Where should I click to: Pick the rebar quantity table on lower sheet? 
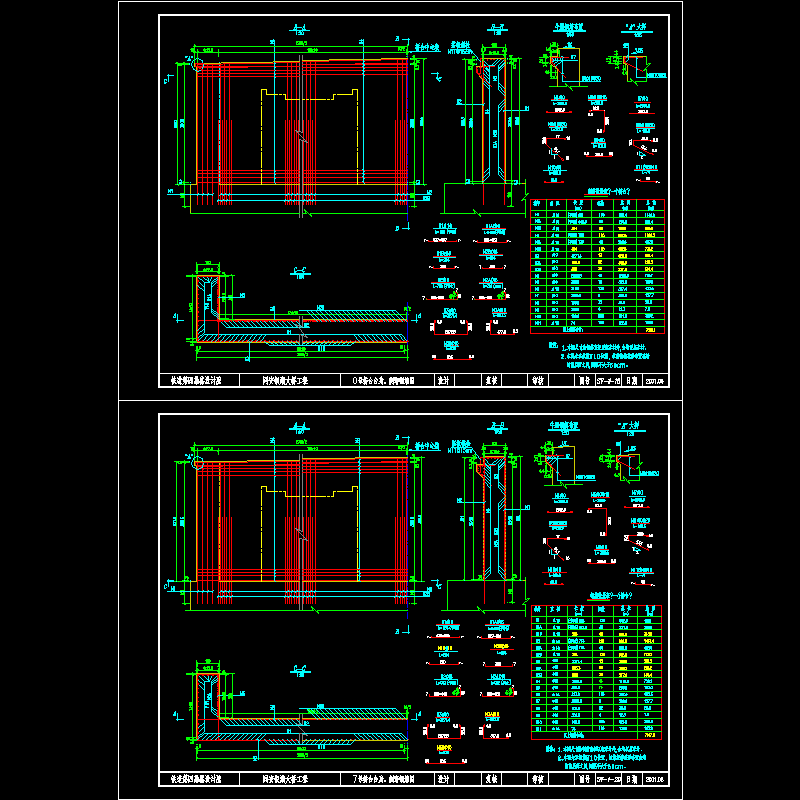pyautogui.click(x=596, y=672)
